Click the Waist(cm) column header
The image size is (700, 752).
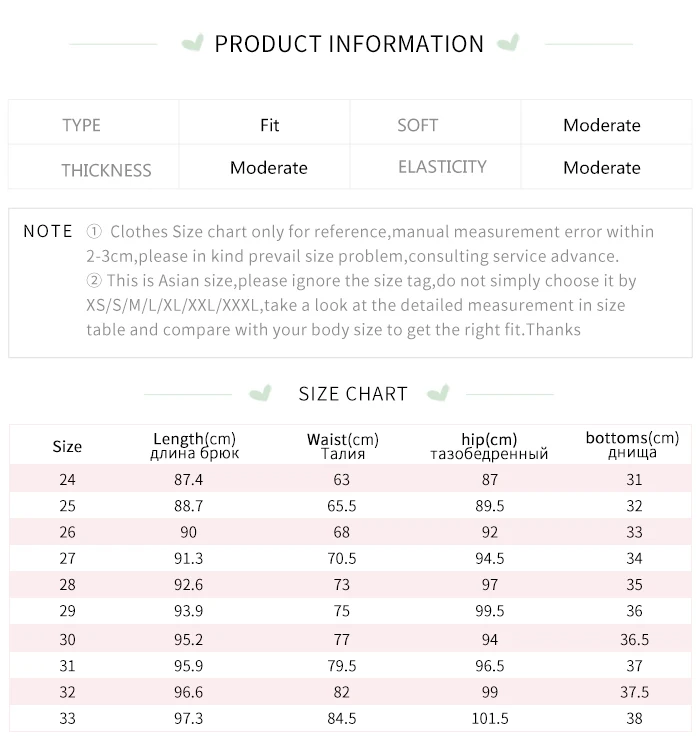pyautogui.click(x=342, y=445)
